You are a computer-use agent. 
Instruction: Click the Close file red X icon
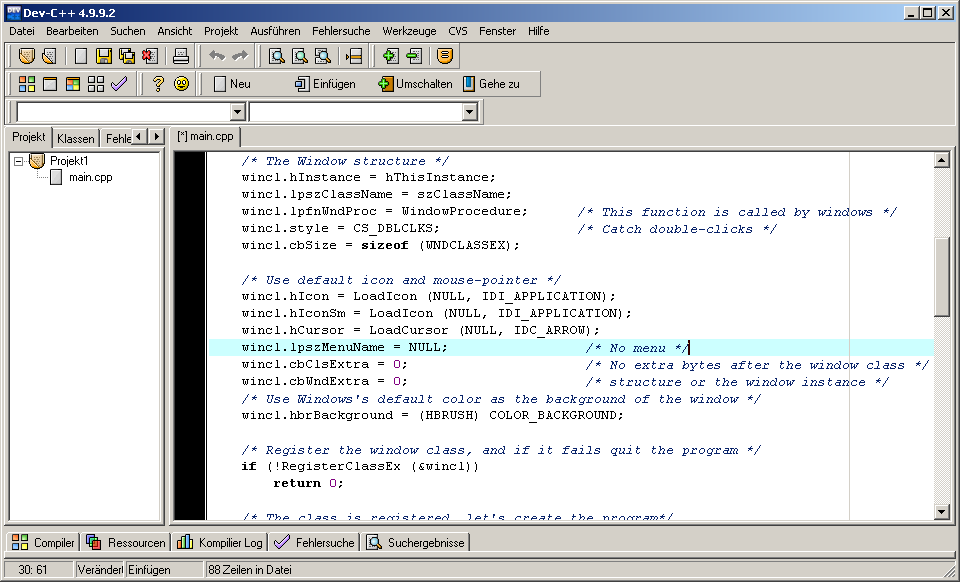149,56
